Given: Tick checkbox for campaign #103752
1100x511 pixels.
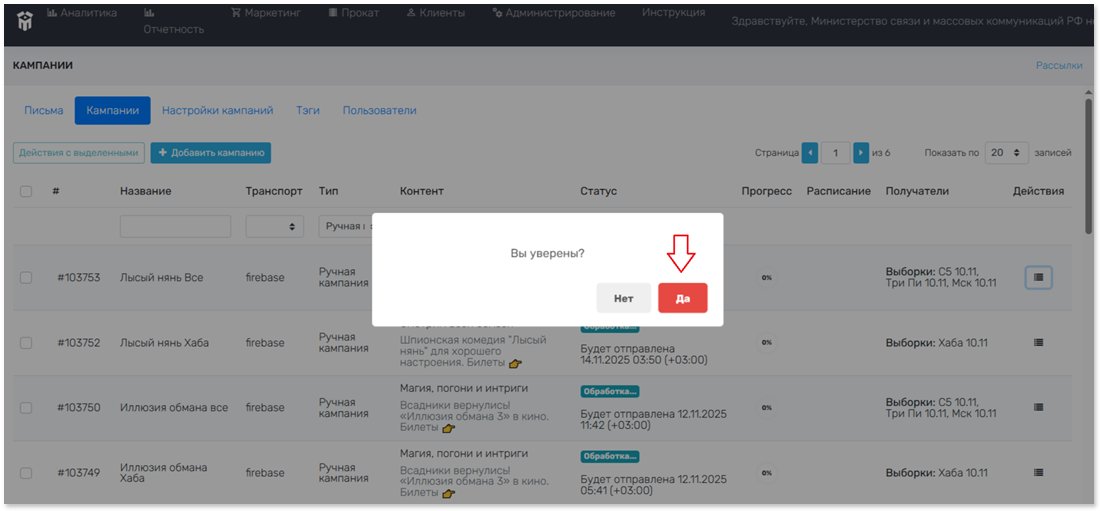Looking at the screenshot, I should click(26, 343).
